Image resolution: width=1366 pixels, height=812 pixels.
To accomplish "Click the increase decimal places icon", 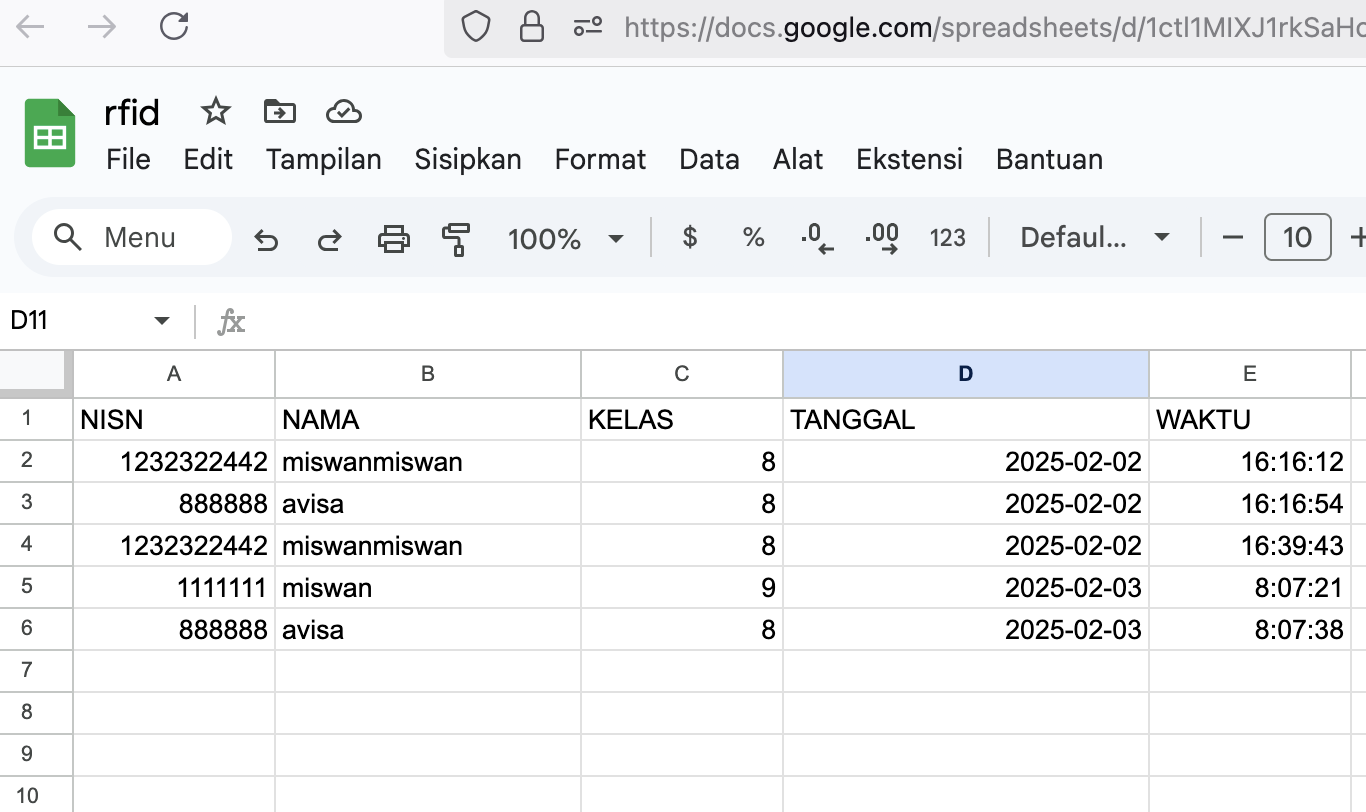I will (881, 238).
